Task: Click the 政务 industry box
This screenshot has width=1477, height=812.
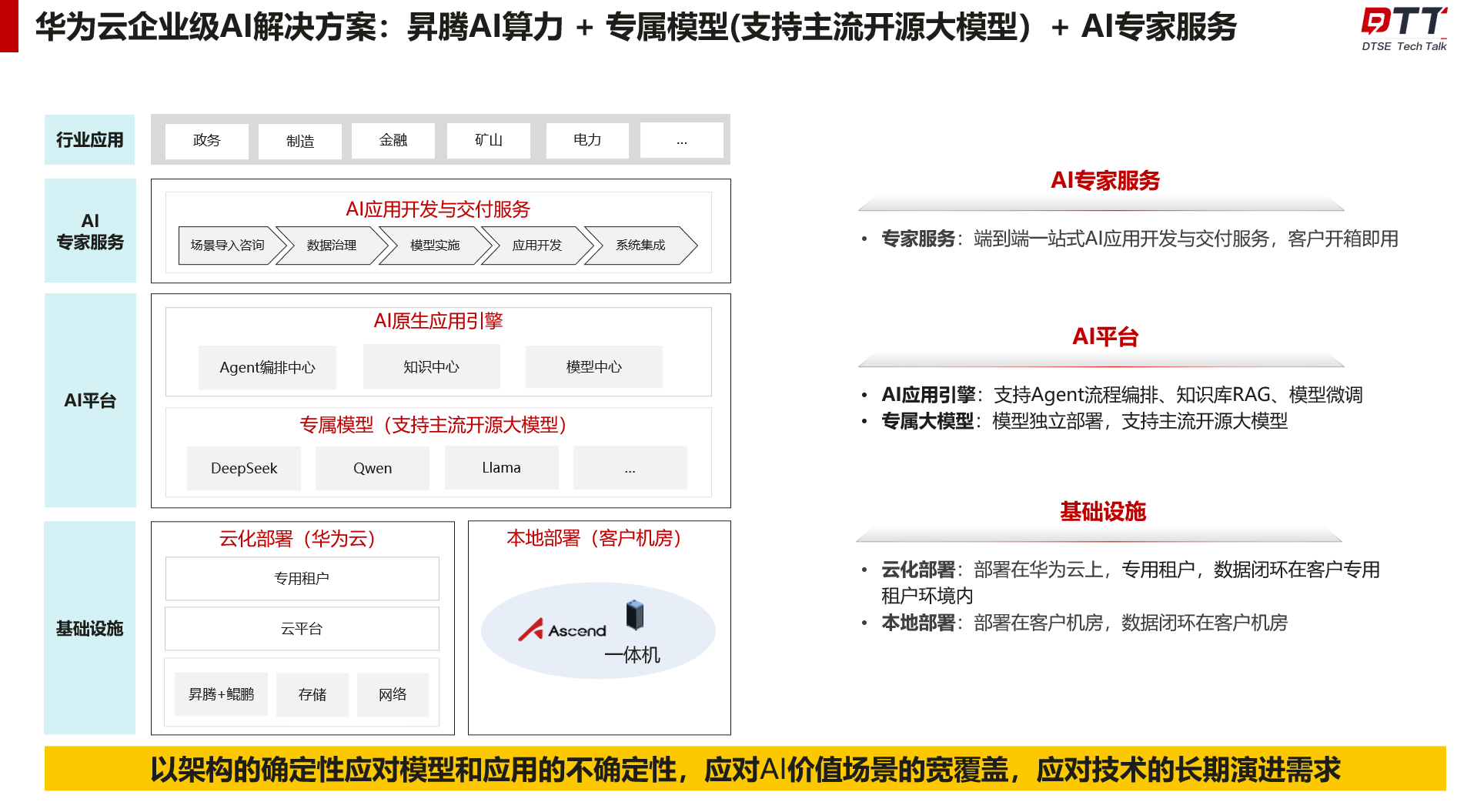Action: tap(206, 140)
